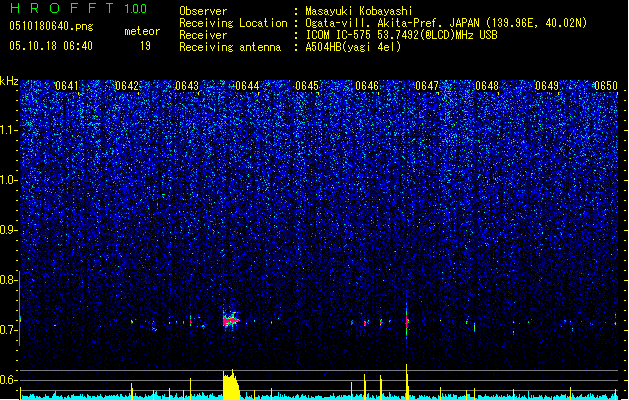Click the 0642 time marker

click(127, 86)
